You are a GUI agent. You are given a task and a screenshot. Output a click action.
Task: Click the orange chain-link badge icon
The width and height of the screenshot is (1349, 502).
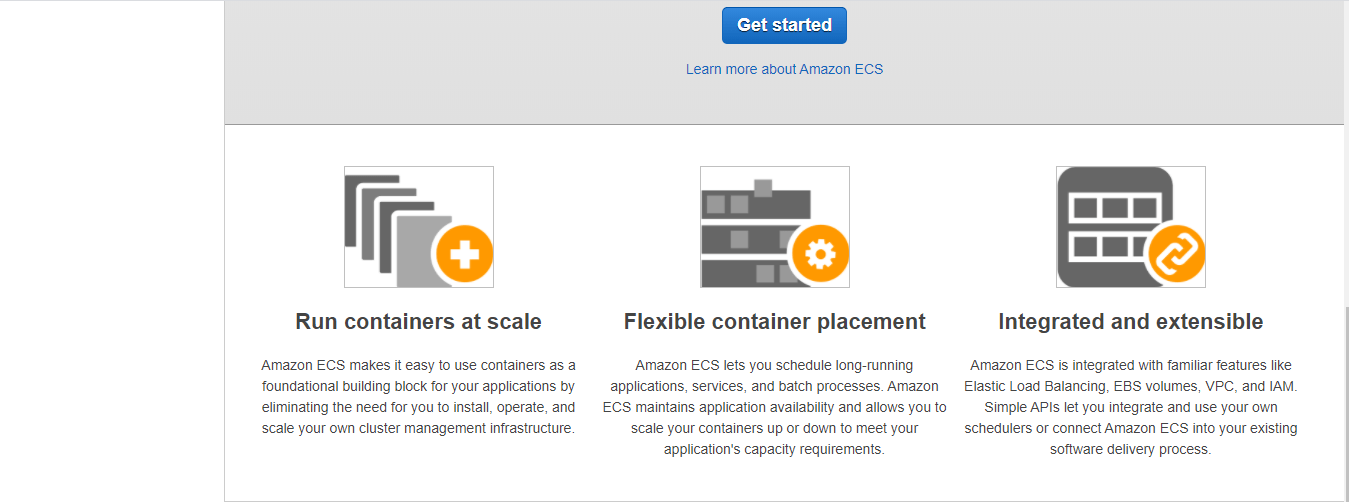tap(1176, 254)
